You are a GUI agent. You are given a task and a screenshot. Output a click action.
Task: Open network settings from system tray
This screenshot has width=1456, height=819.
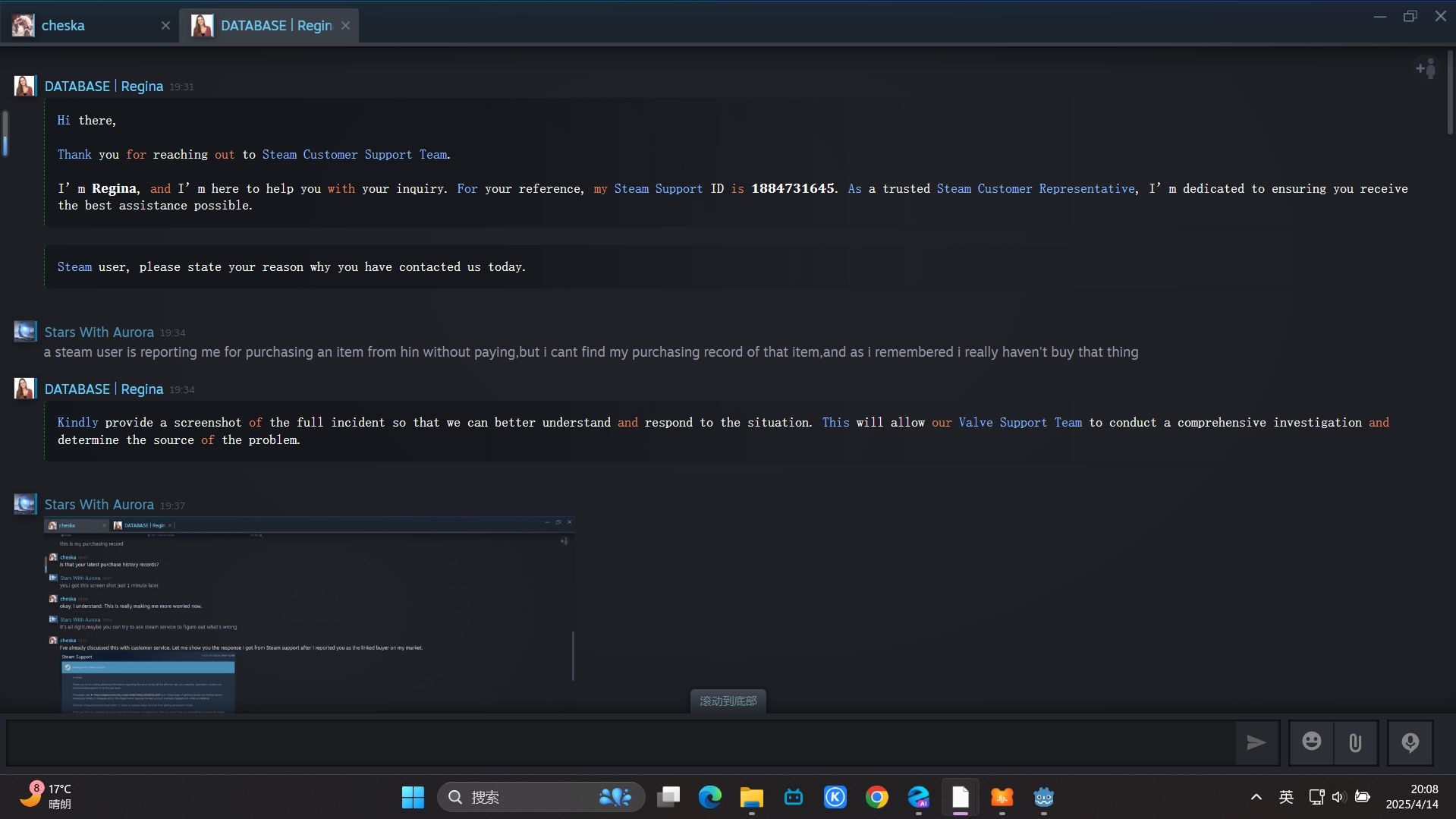1316,797
